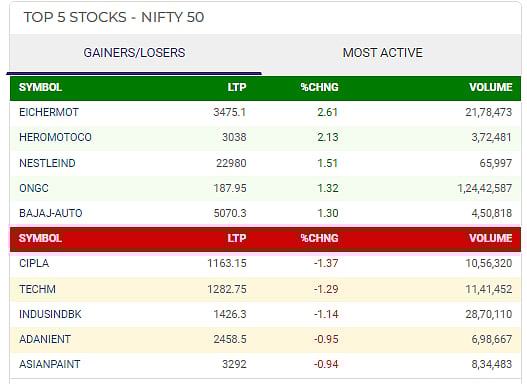The width and height of the screenshot is (527, 384).
Task: Click VOLUME header in green gainers table
Action: point(491,87)
